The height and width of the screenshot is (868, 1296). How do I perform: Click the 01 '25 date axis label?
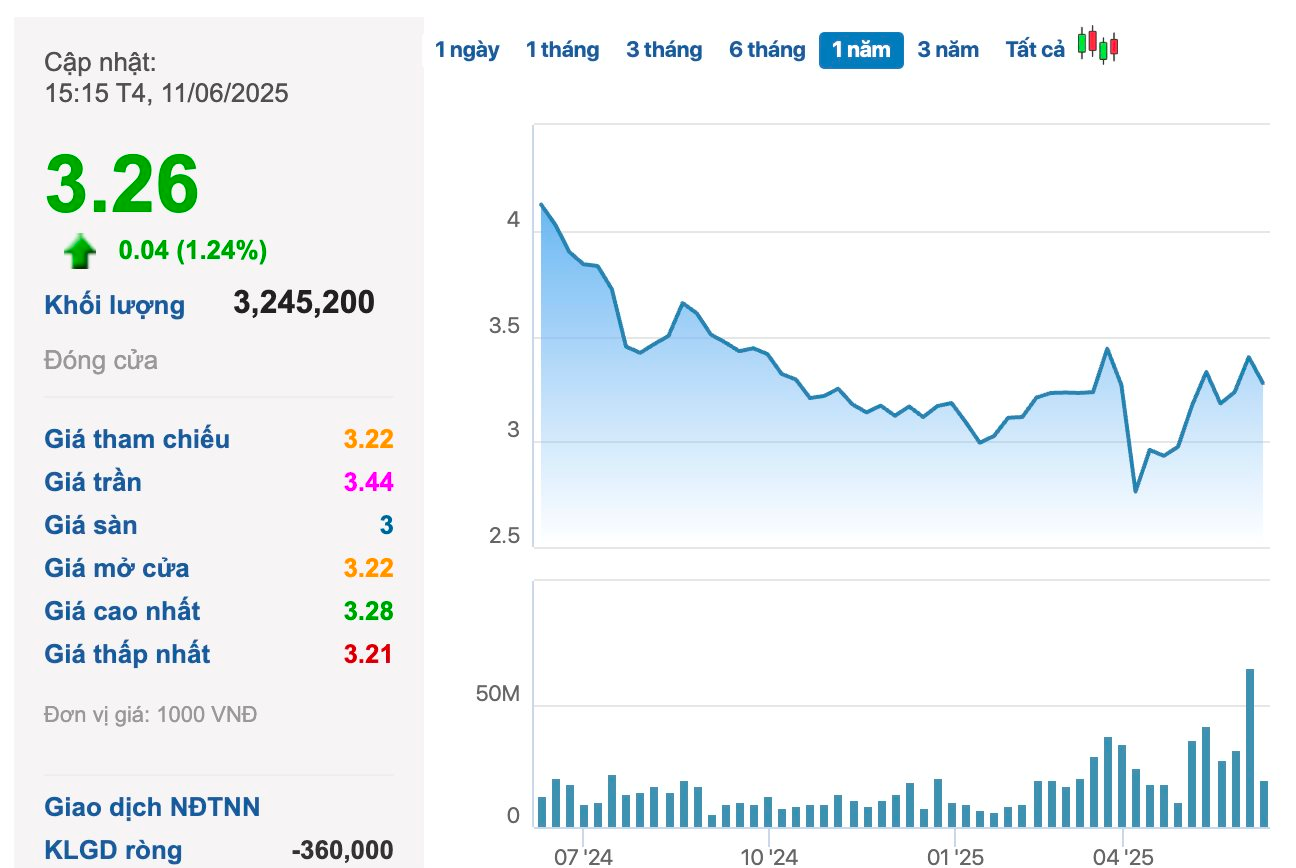coord(954,857)
